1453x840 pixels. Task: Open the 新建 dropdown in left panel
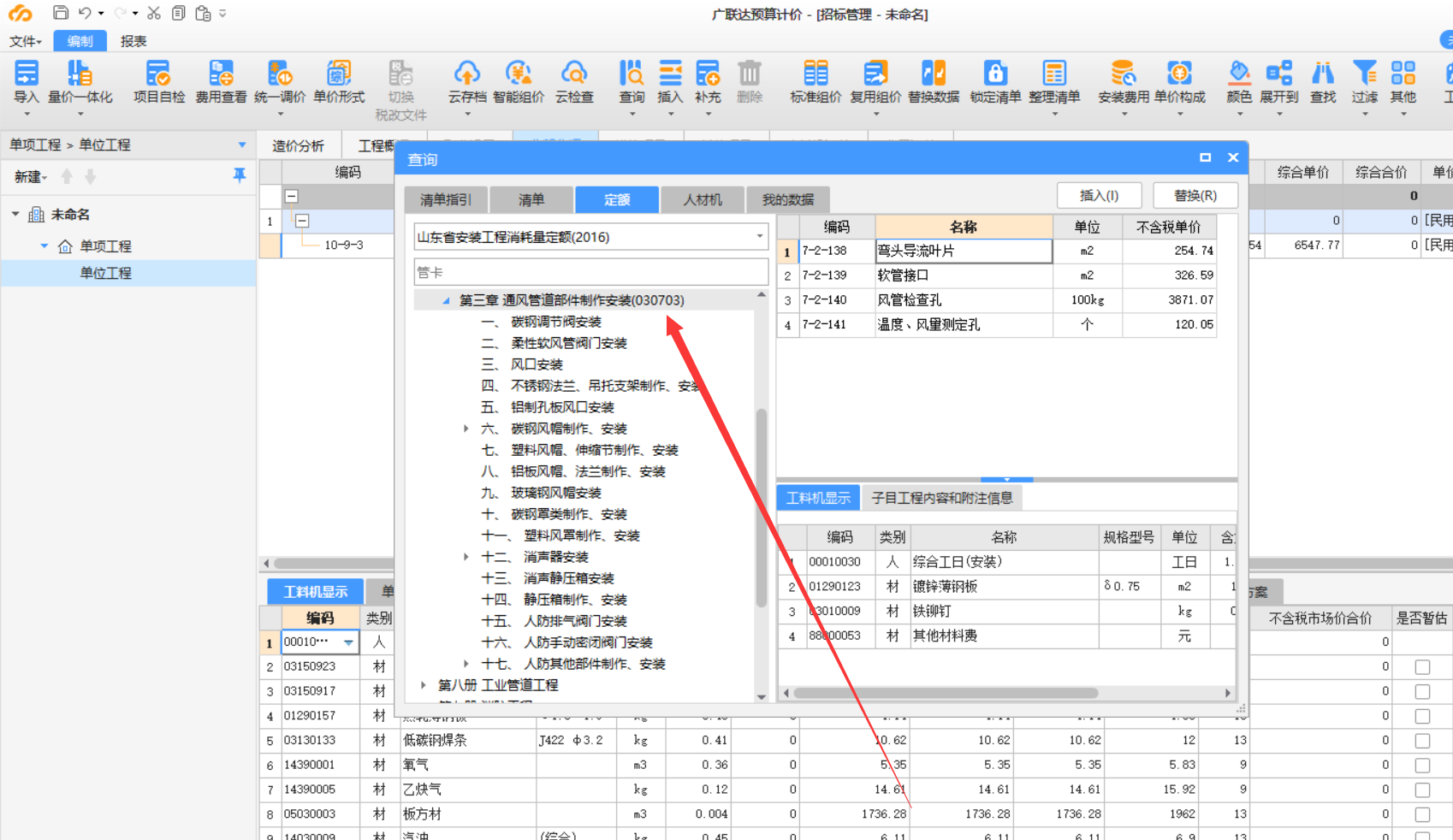click(31, 176)
